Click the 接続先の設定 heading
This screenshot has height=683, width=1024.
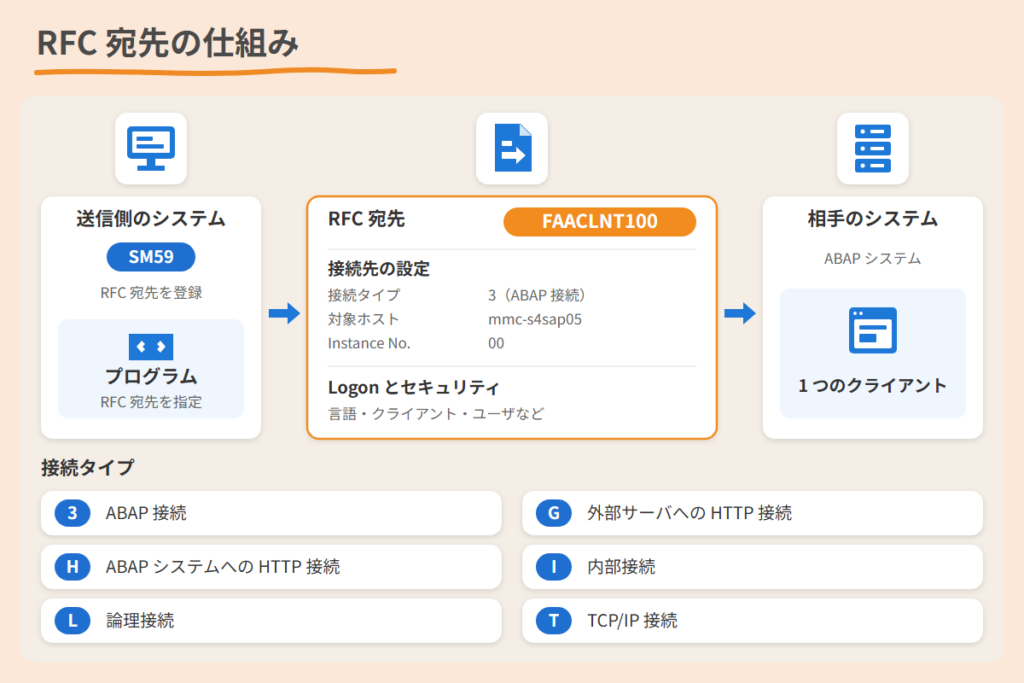[379, 268]
